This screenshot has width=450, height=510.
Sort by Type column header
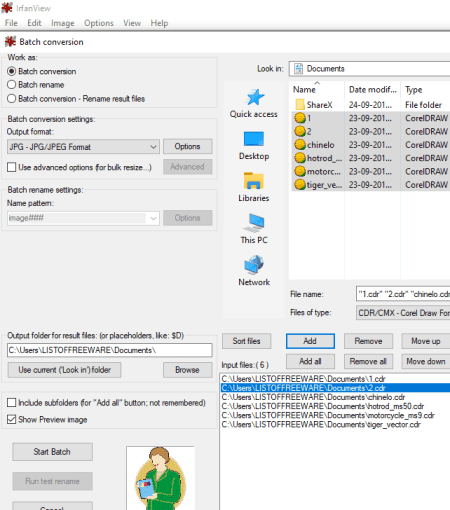pos(426,89)
